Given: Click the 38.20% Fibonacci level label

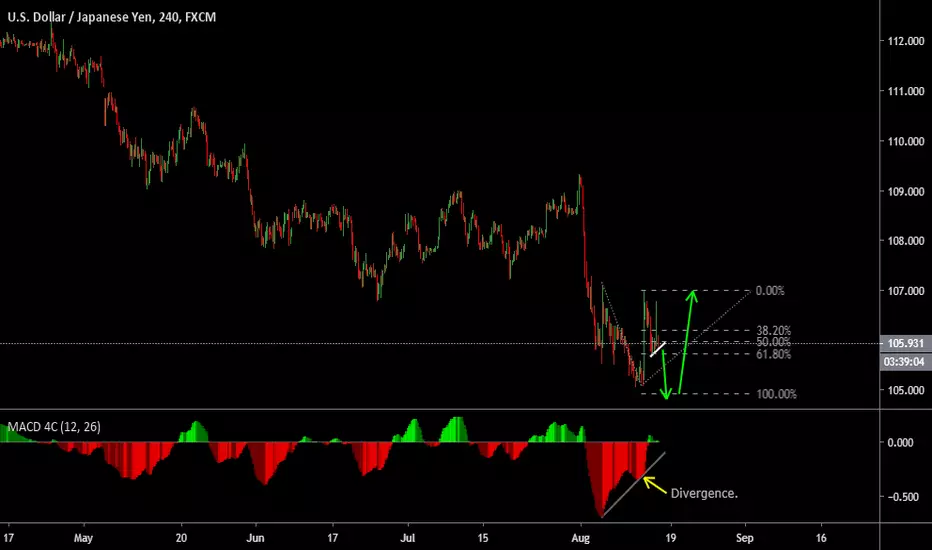Looking at the screenshot, I should click(x=773, y=330).
